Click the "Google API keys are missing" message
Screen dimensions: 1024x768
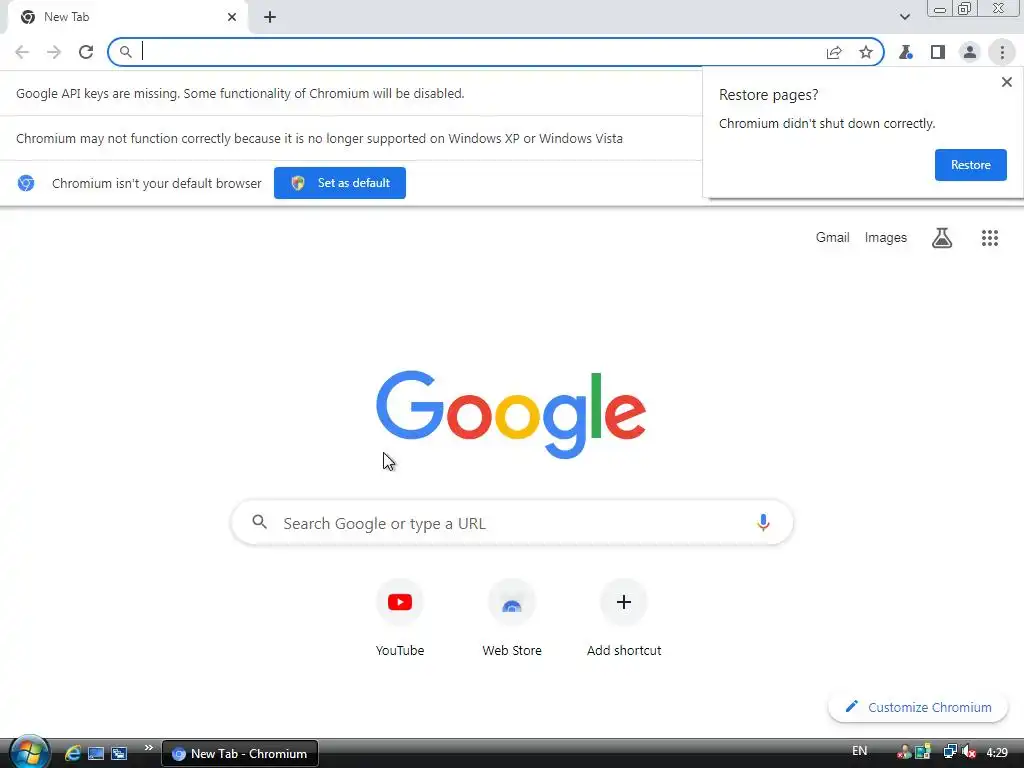(240, 93)
